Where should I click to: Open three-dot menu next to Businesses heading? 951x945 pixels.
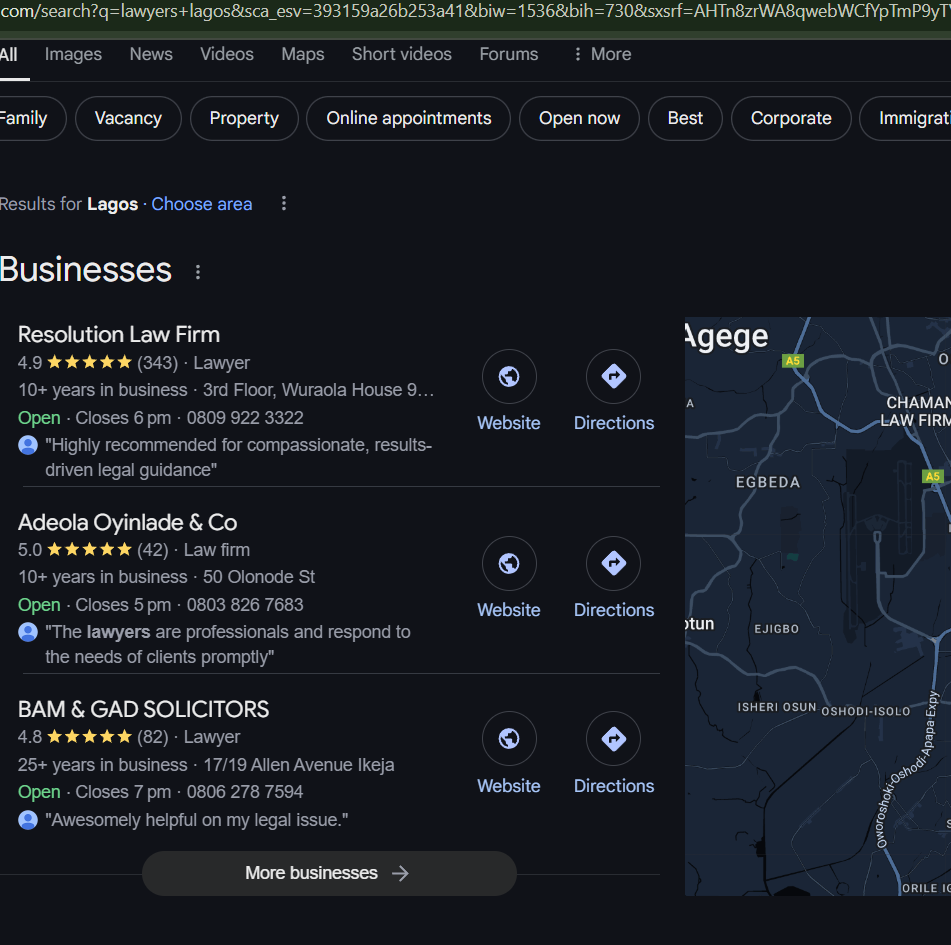(198, 272)
